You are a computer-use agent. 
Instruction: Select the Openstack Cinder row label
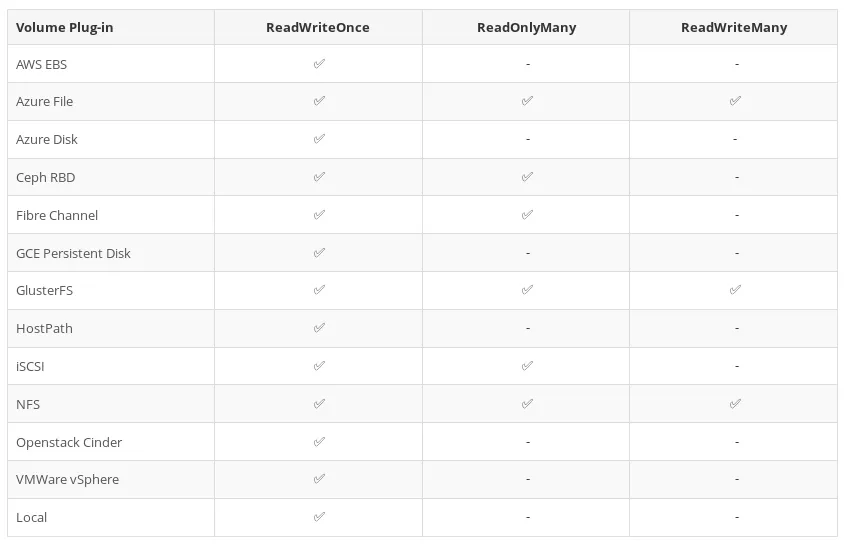[x=69, y=442]
